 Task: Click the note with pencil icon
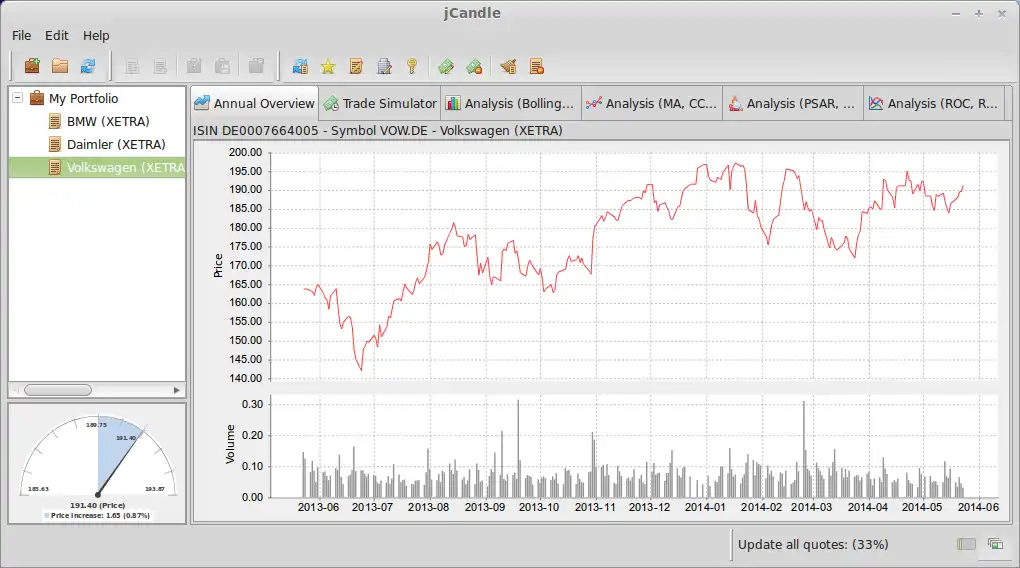[x=356, y=66]
